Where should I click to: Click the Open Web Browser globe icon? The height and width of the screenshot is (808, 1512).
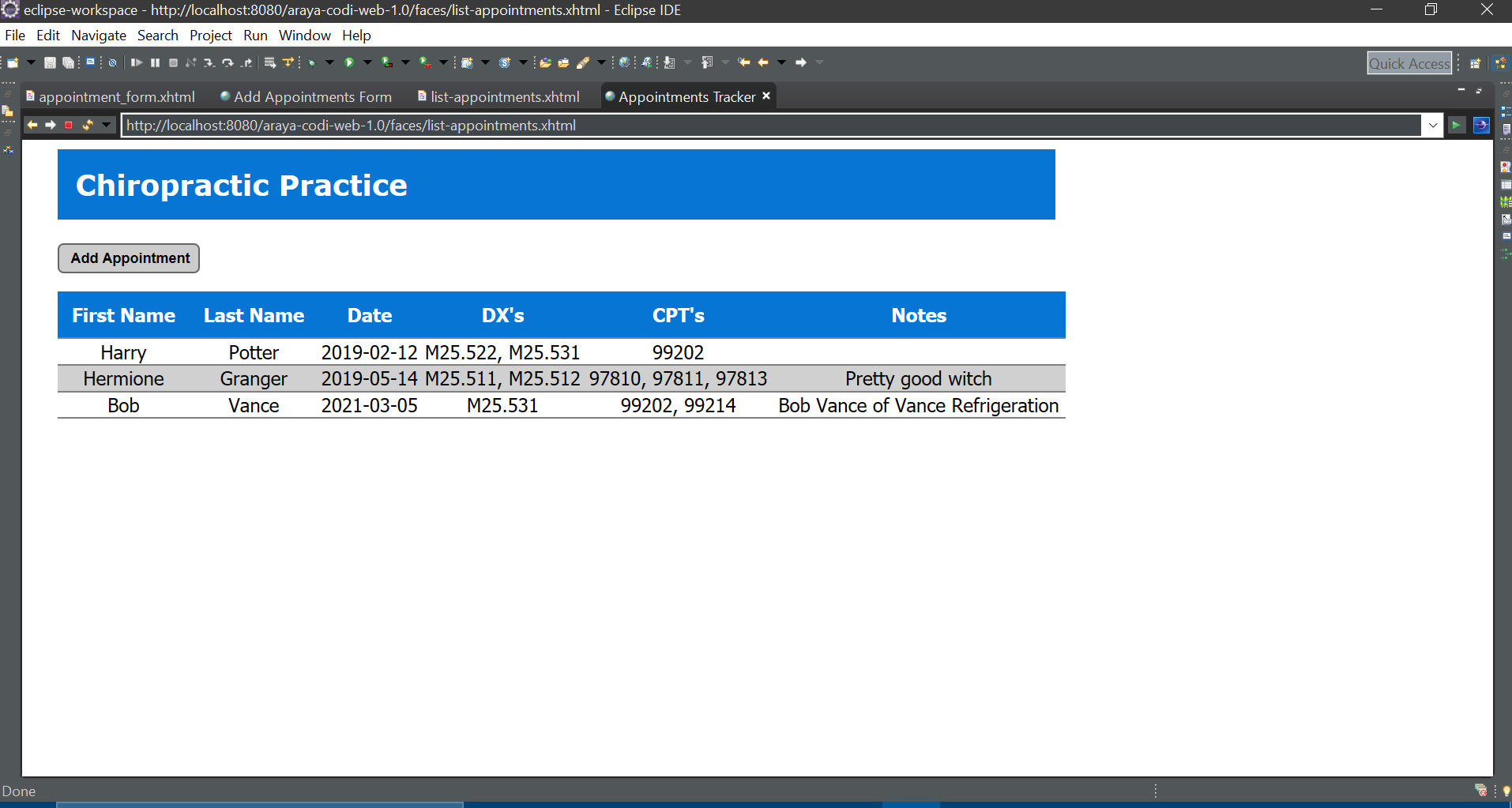[x=623, y=62]
